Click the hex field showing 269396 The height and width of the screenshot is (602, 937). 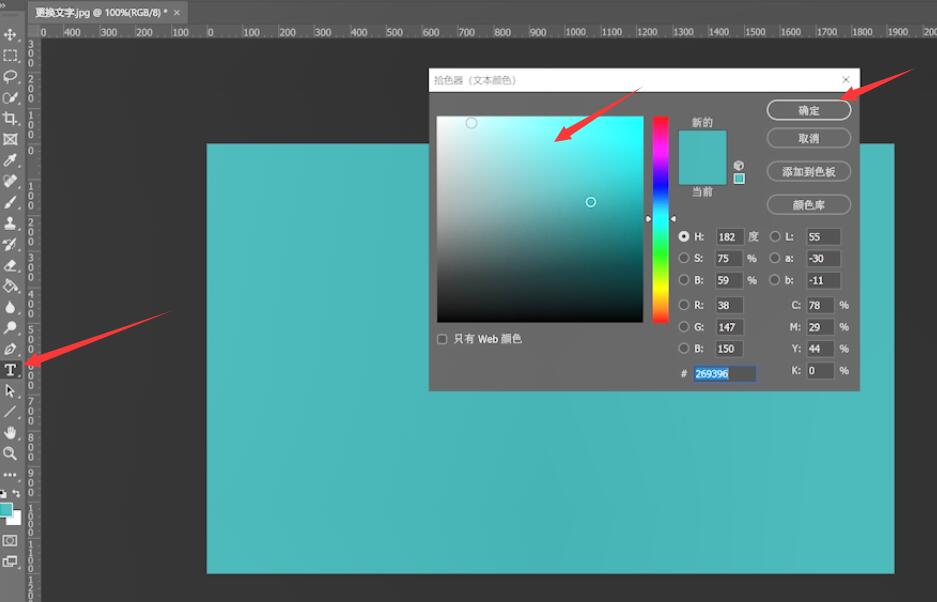pos(725,374)
